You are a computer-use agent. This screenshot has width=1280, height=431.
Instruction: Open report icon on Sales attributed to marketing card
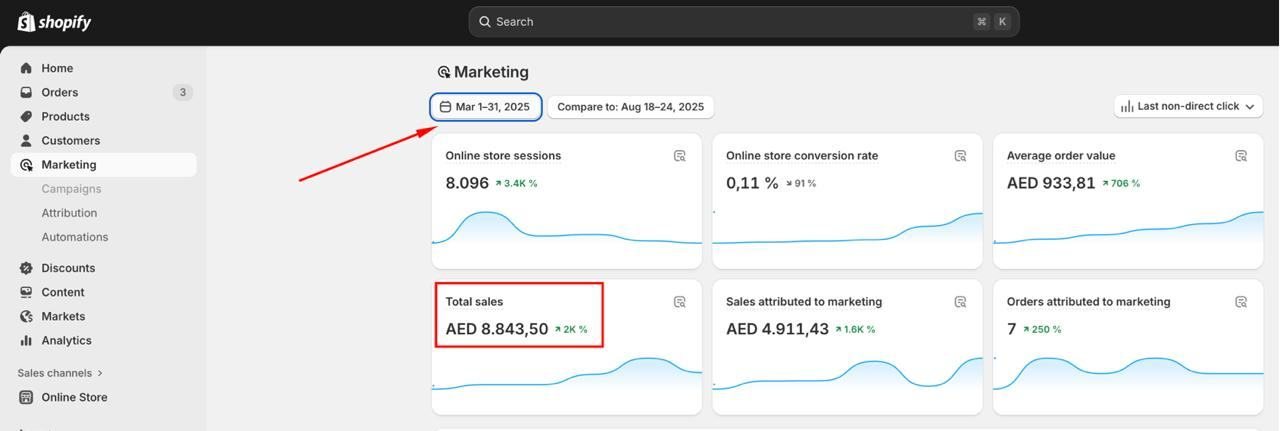click(x=960, y=302)
